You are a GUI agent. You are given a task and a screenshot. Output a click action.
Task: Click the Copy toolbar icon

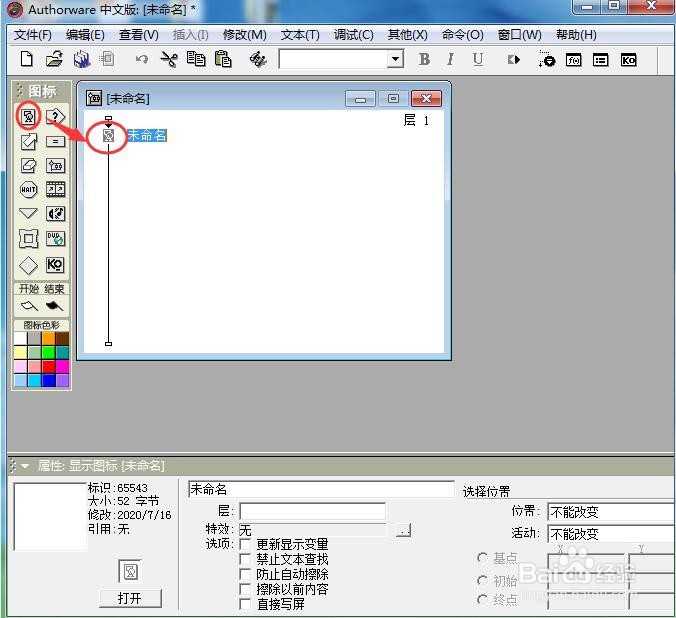click(x=196, y=59)
